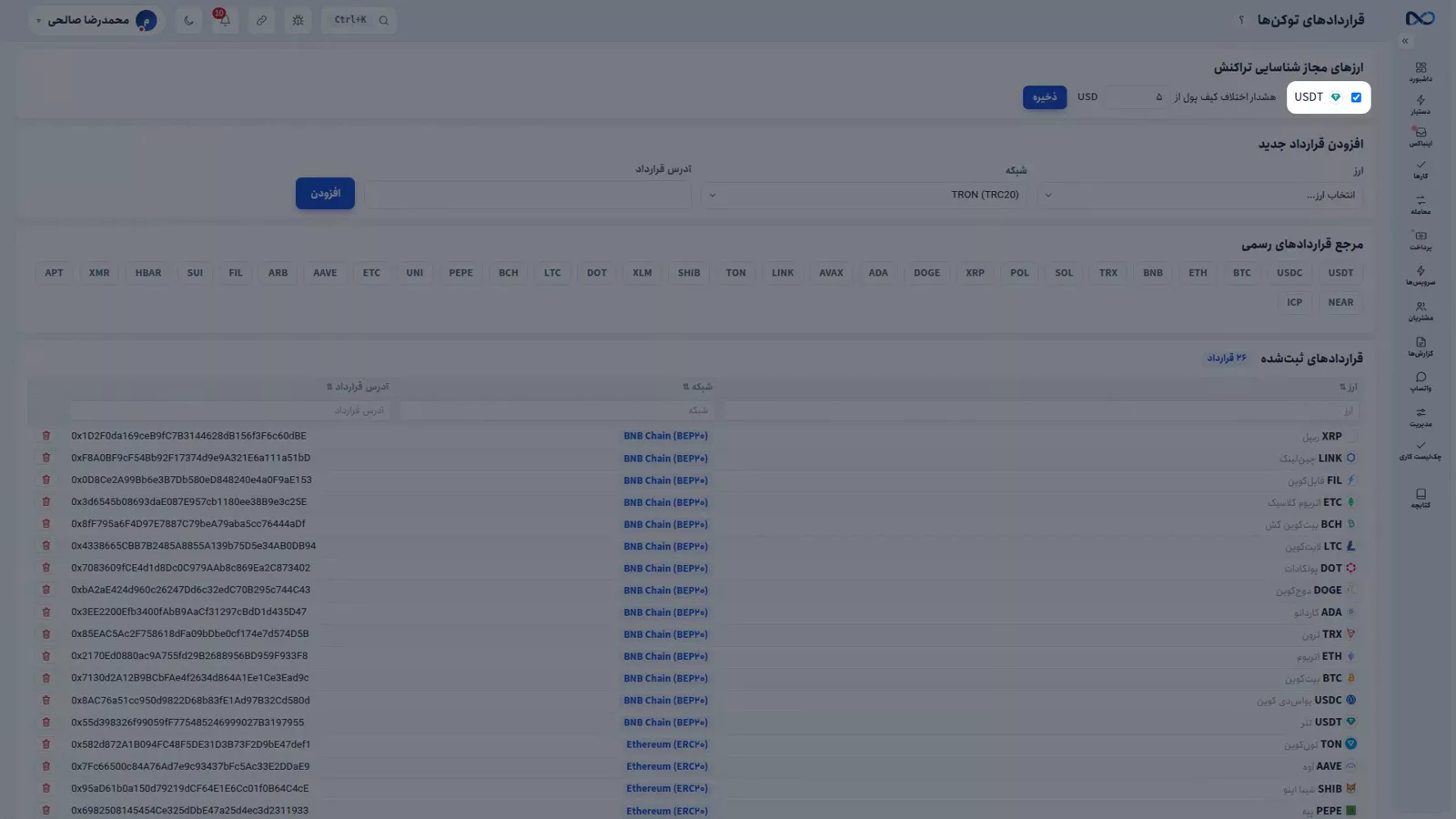Image resolution: width=1456 pixels, height=819 pixels.
Task: Delete the LINK contract row
Action: [46, 458]
